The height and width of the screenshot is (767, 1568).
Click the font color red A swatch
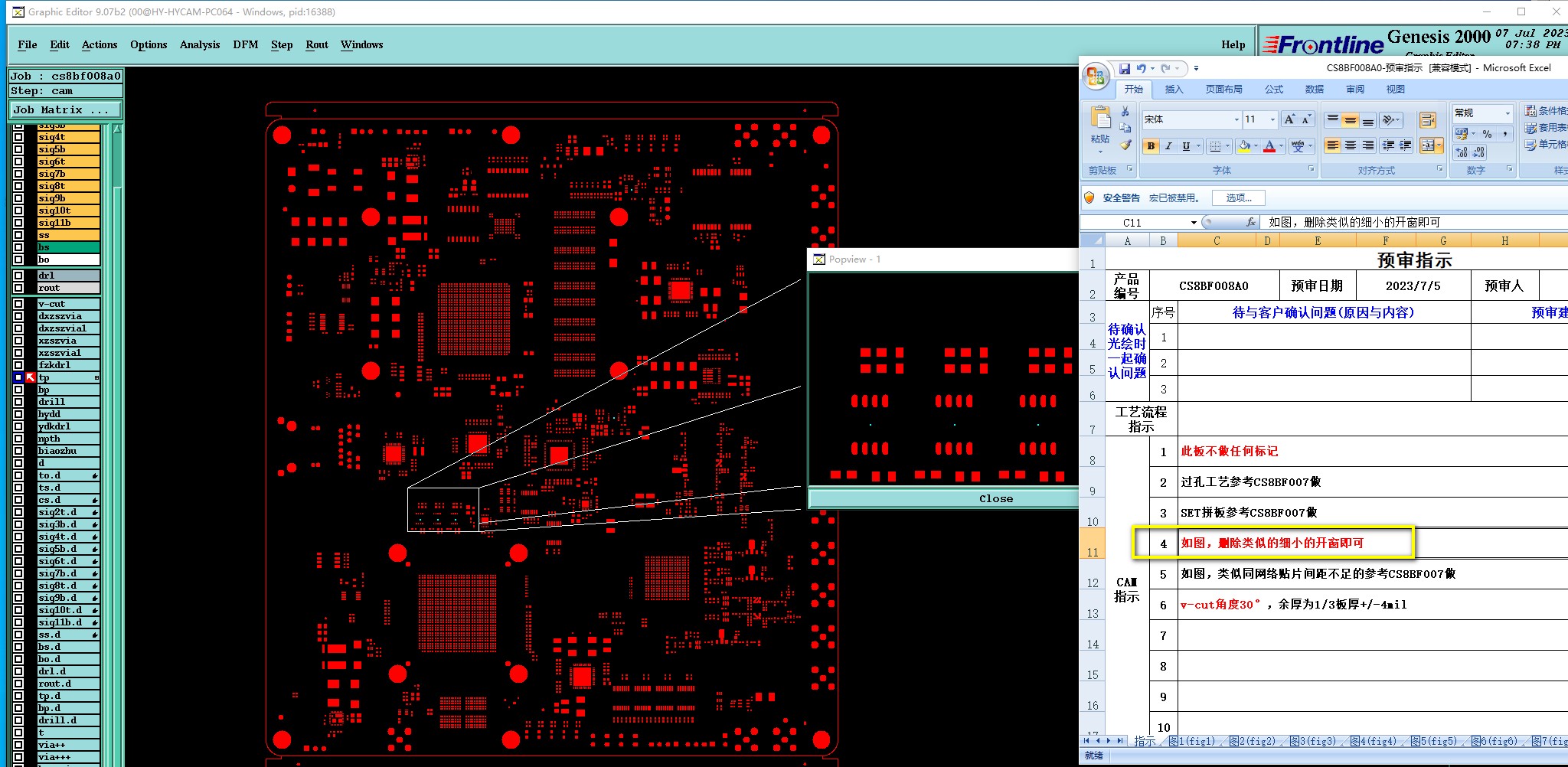1269,146
